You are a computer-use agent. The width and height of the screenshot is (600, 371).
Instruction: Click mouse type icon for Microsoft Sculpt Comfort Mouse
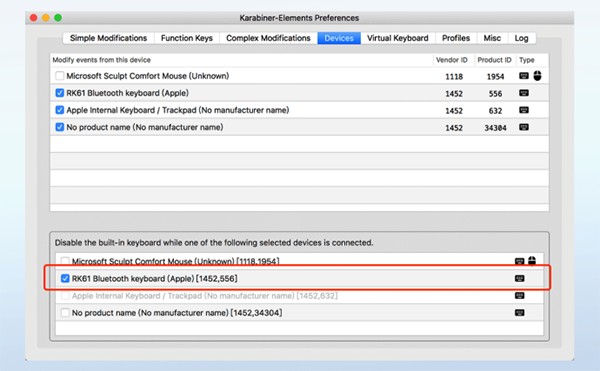tap(537, 76)
